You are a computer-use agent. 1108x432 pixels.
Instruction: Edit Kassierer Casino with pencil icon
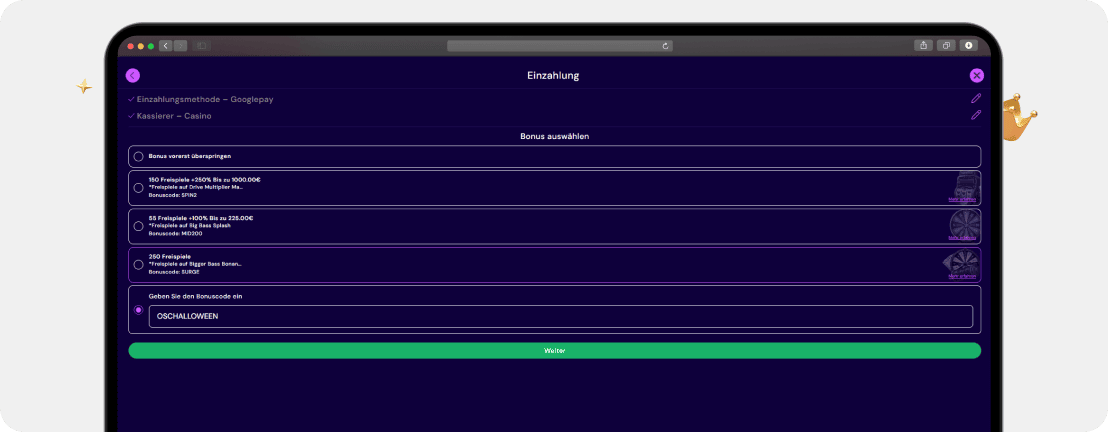pyautogui.click(x=976, y=115)
